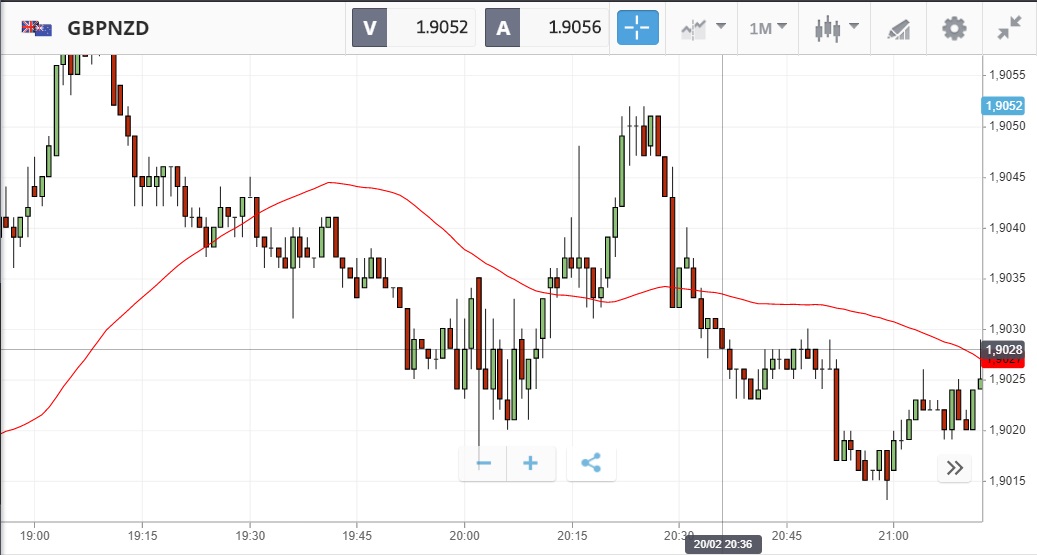The width and height of the screenshot is (1037, 555).
Task: Click the 20/02 20:36 time marker
Action: (723, 544)
